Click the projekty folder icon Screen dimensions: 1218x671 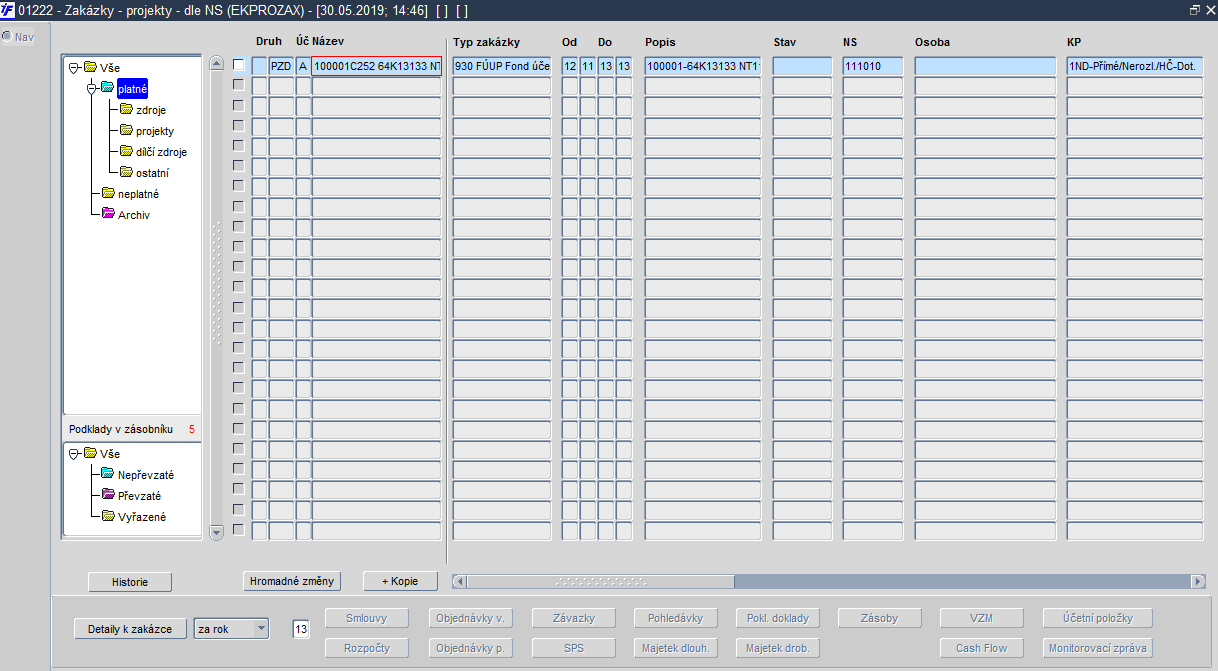pyautogui.click(x=126, y=131)
